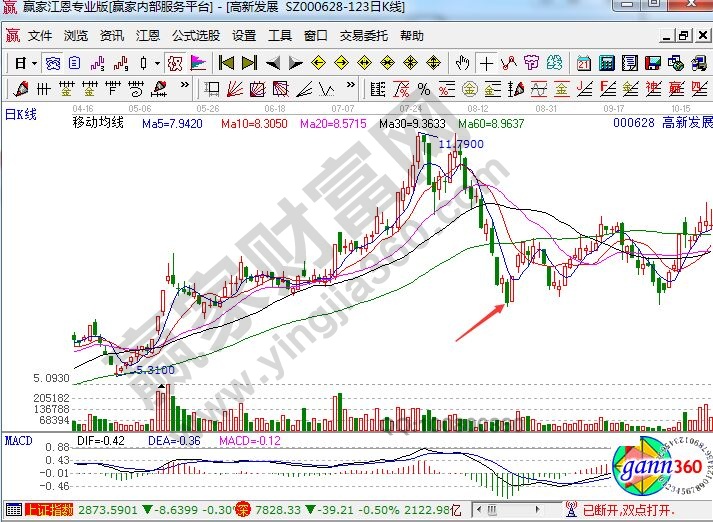713x522 pixels.
Task: Click the percent sign tool icon
Action: point(423,88)
